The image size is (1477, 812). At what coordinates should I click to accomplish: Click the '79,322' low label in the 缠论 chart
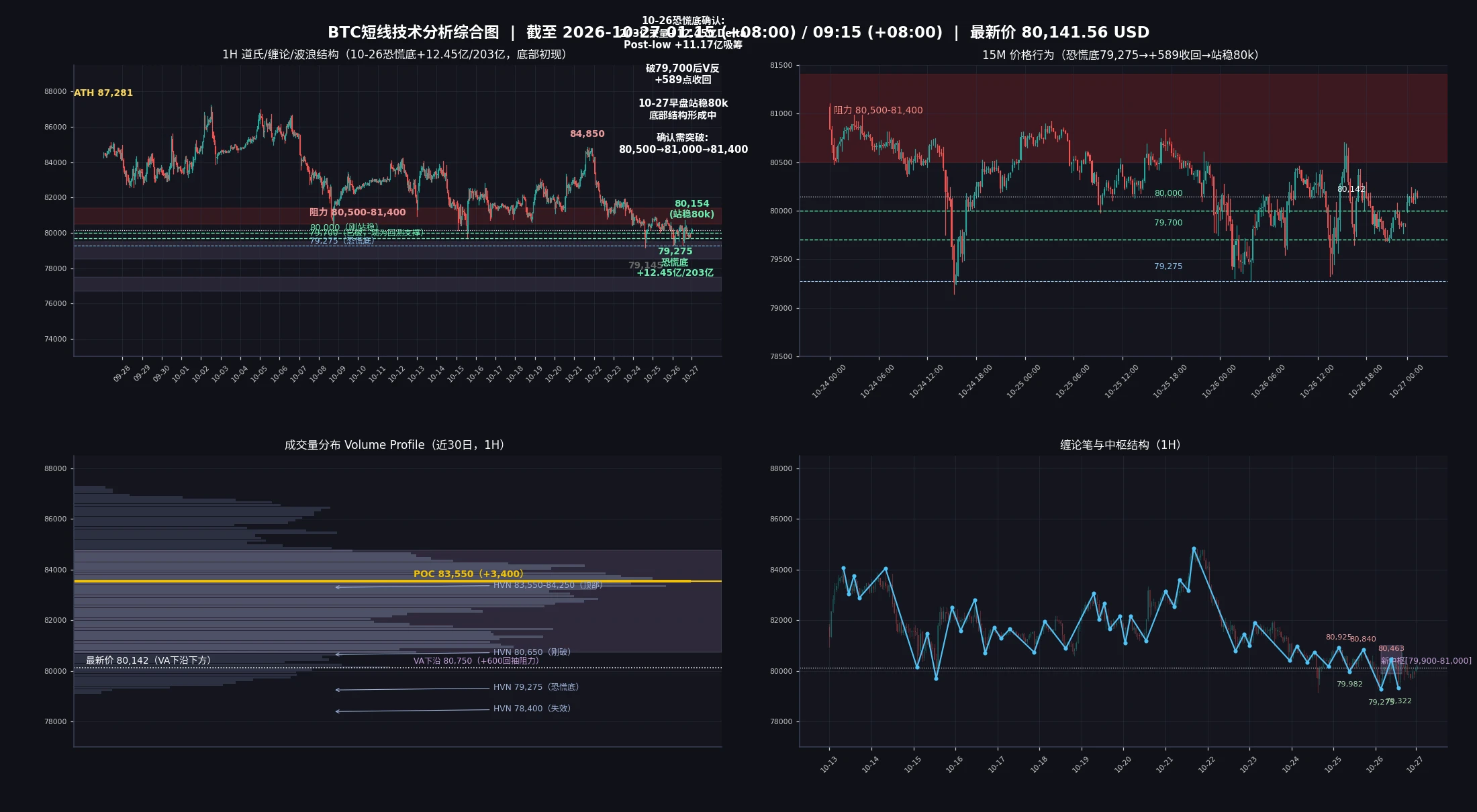tap(1399, 701)
